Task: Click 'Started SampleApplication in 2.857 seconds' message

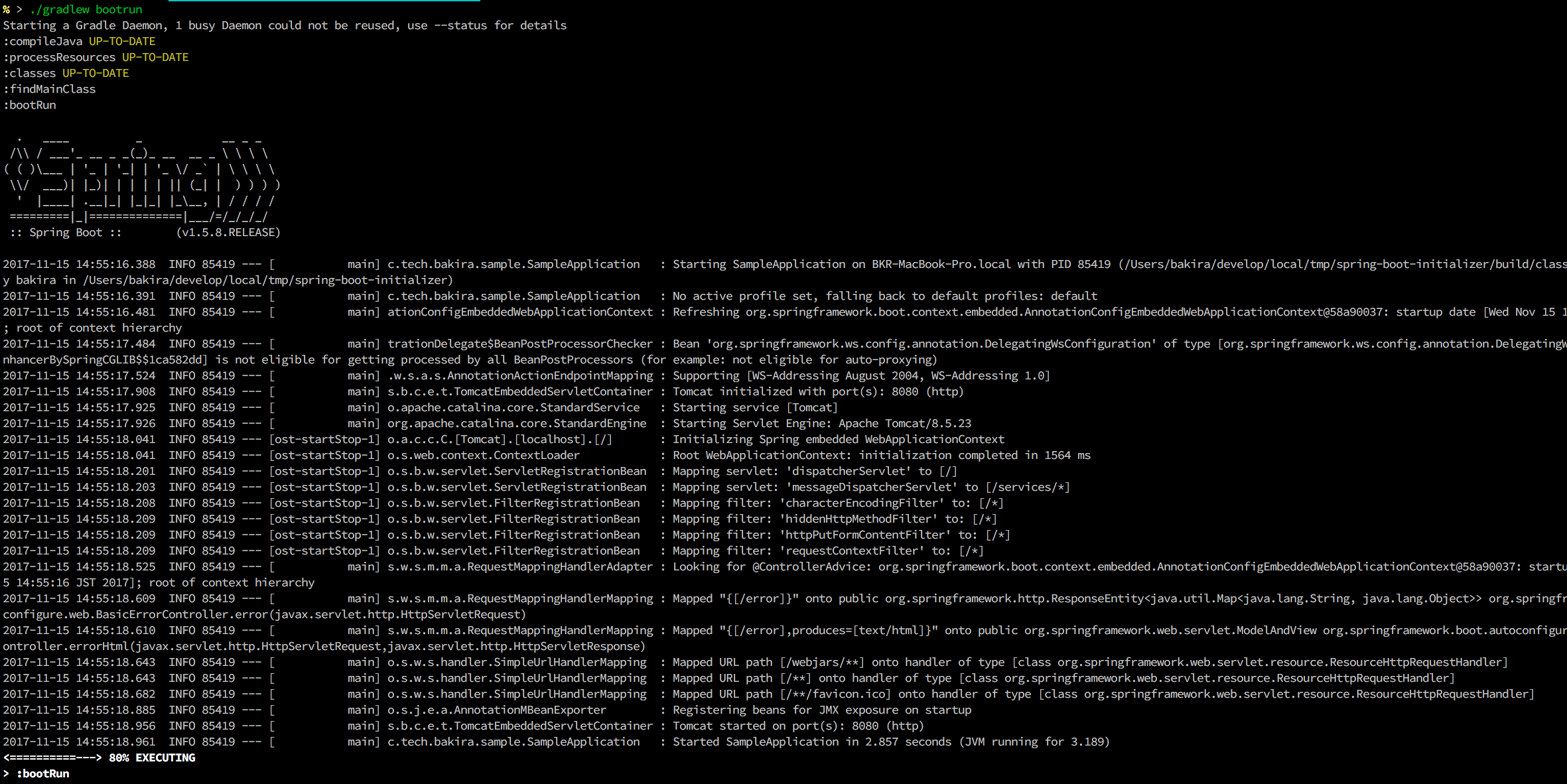Action: click(x=891, y=742)
